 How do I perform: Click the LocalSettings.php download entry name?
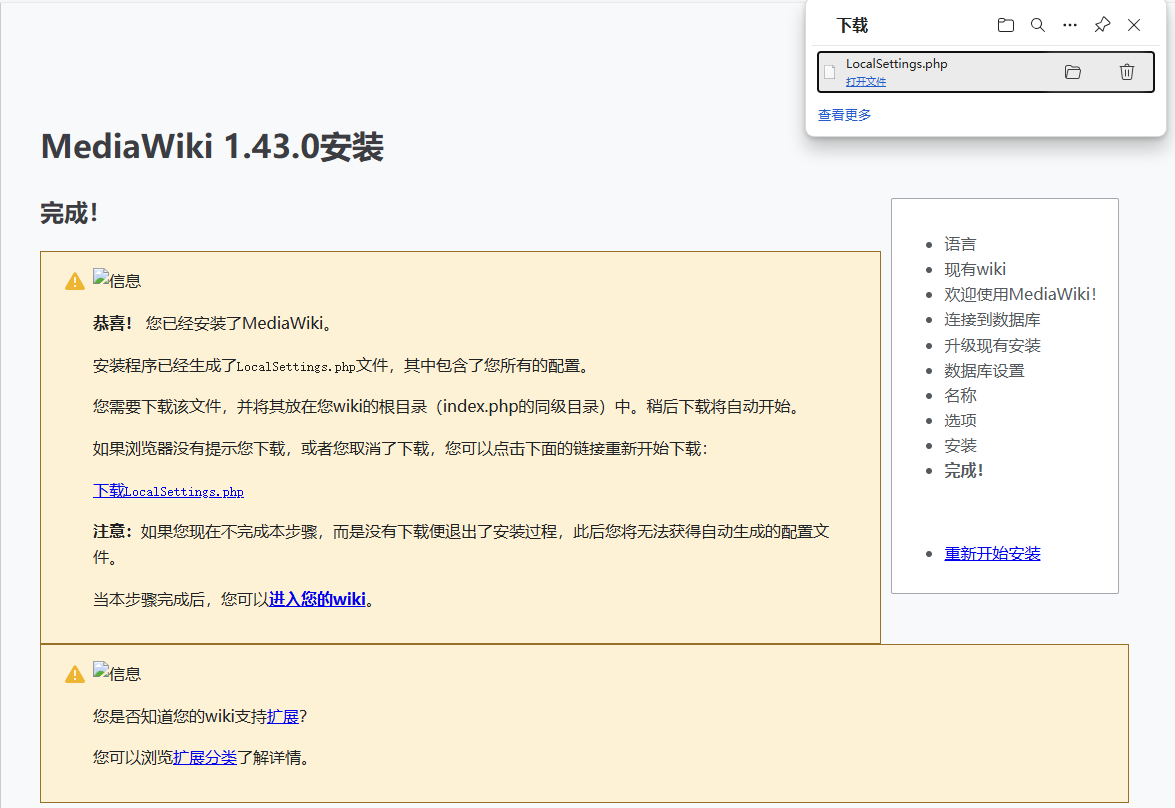(x=896, y=64)
